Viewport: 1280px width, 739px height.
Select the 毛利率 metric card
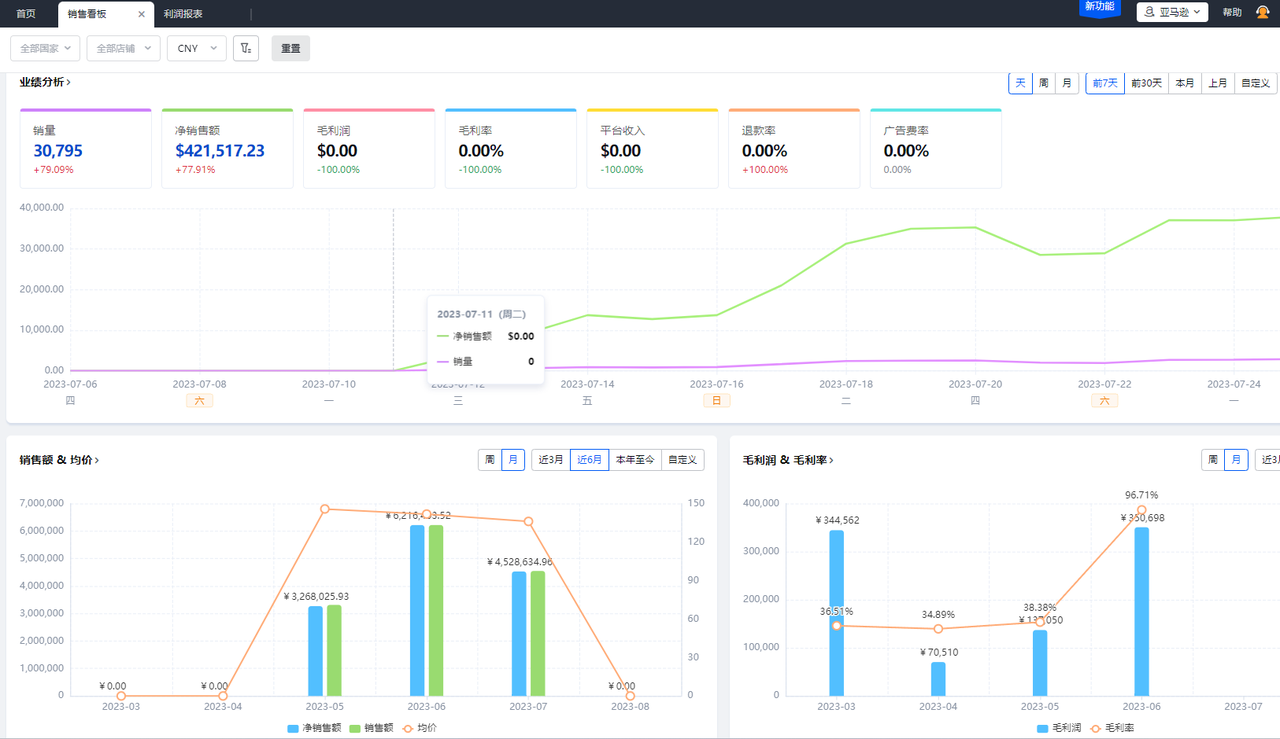click(x=511, y=149)
